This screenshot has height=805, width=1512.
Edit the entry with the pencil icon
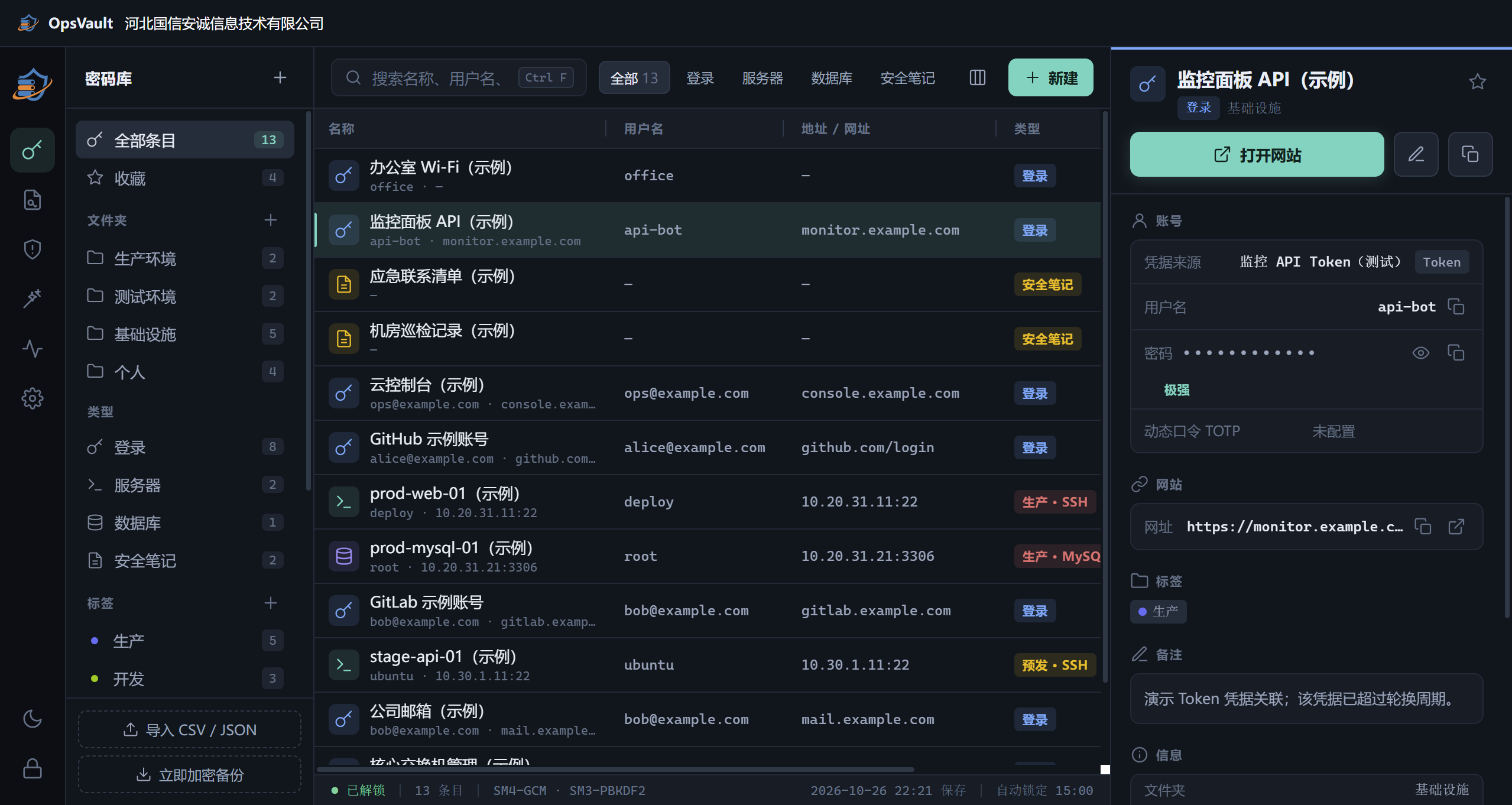pyautogui.click(x=1416, y=154)
